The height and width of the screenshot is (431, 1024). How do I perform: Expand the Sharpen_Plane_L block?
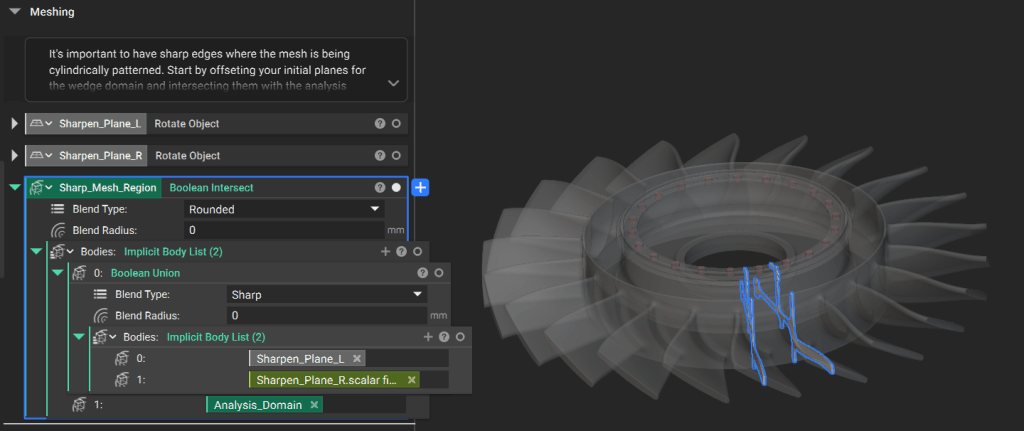click(x=14, y=124)
